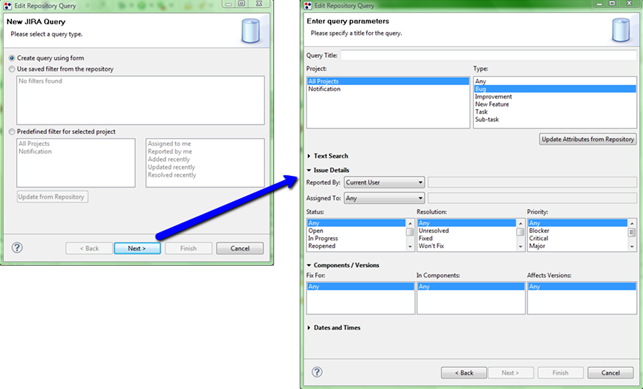The image size is (643, 389).
Task: Collapse the Issue Details section
Action: point(328,170)
